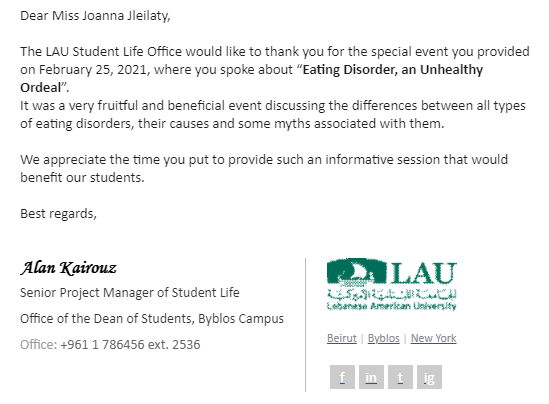Click the 'Dear Miss Joanna Jleilaty' greeting
The image size is (549, 404).
coord(95,16)
